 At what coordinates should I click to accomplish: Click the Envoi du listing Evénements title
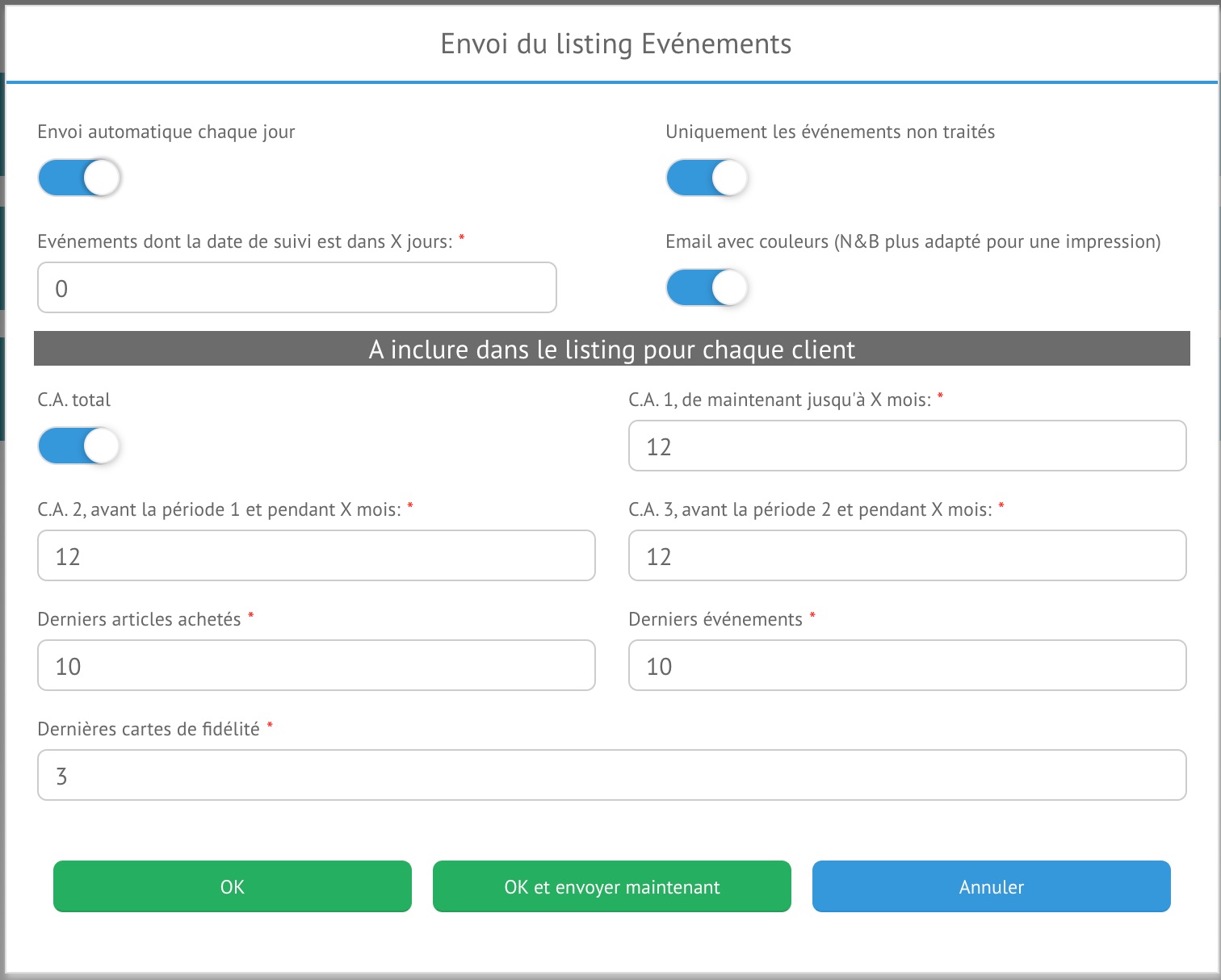tap(615, 44)
